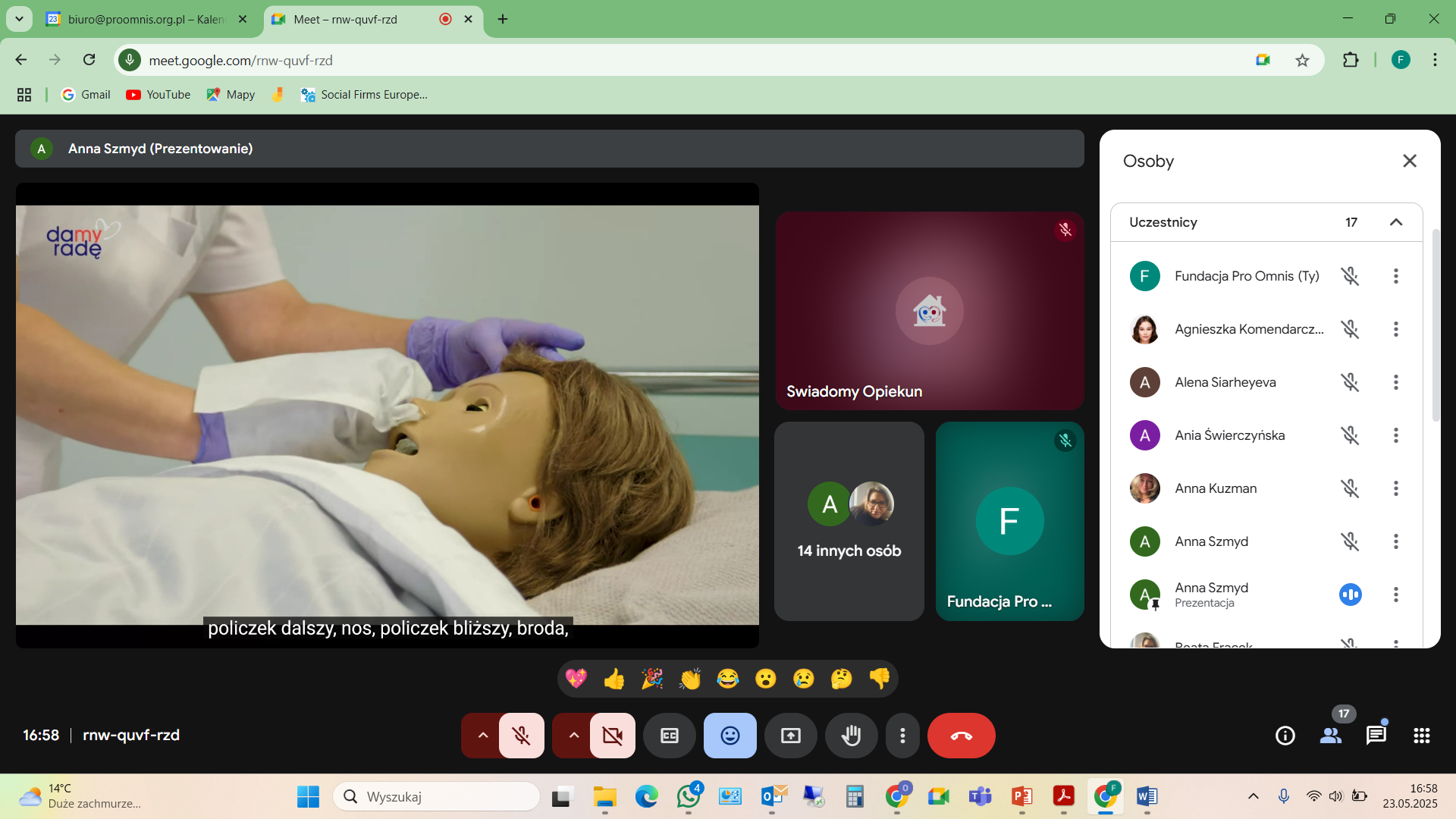Image resolution: width=1456 pixels, height=819 pixels.
Task: Expand audio settings arrow beside microphone
Action: click(x=482, y=736)
